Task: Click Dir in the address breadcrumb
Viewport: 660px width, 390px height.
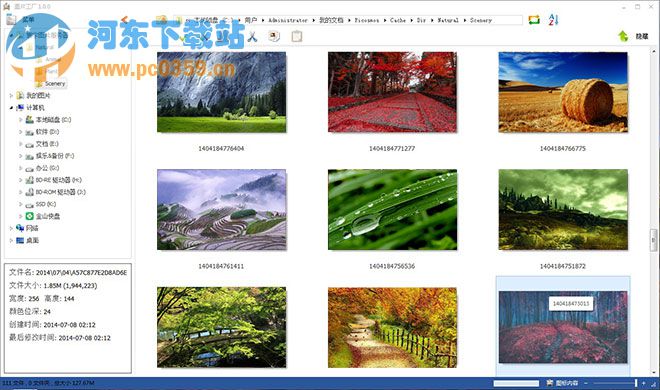Action: 421,20
